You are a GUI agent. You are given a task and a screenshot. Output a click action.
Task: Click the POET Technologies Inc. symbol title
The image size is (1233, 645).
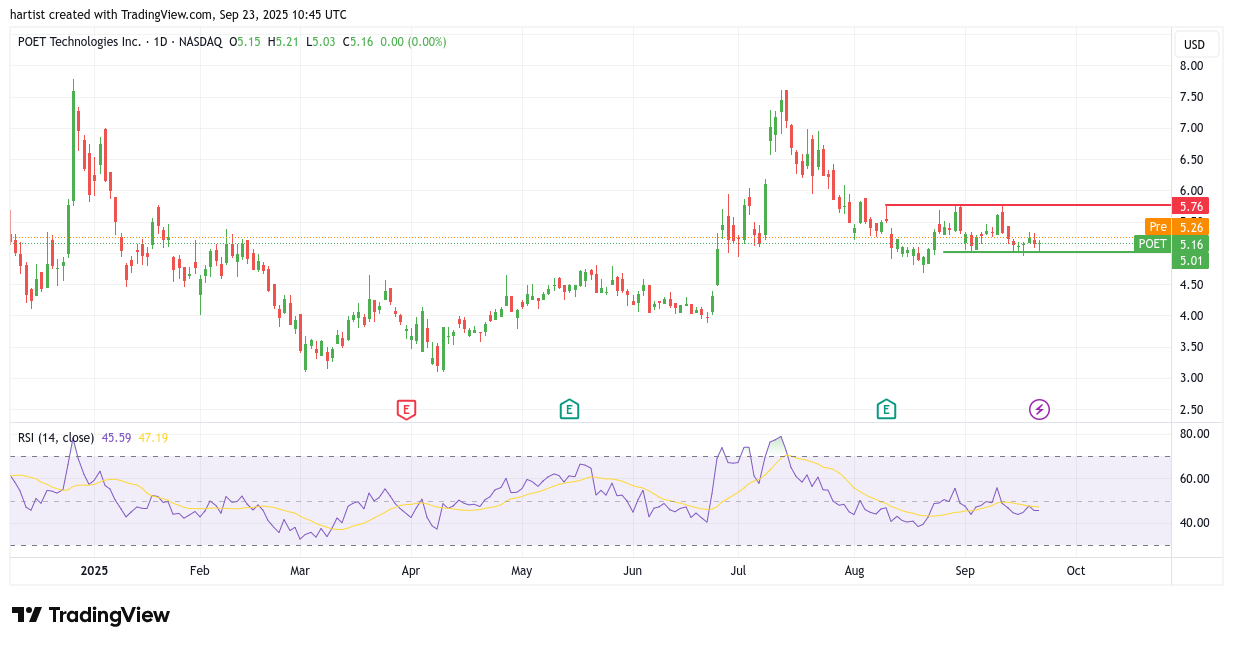click(x=81, y=42)
